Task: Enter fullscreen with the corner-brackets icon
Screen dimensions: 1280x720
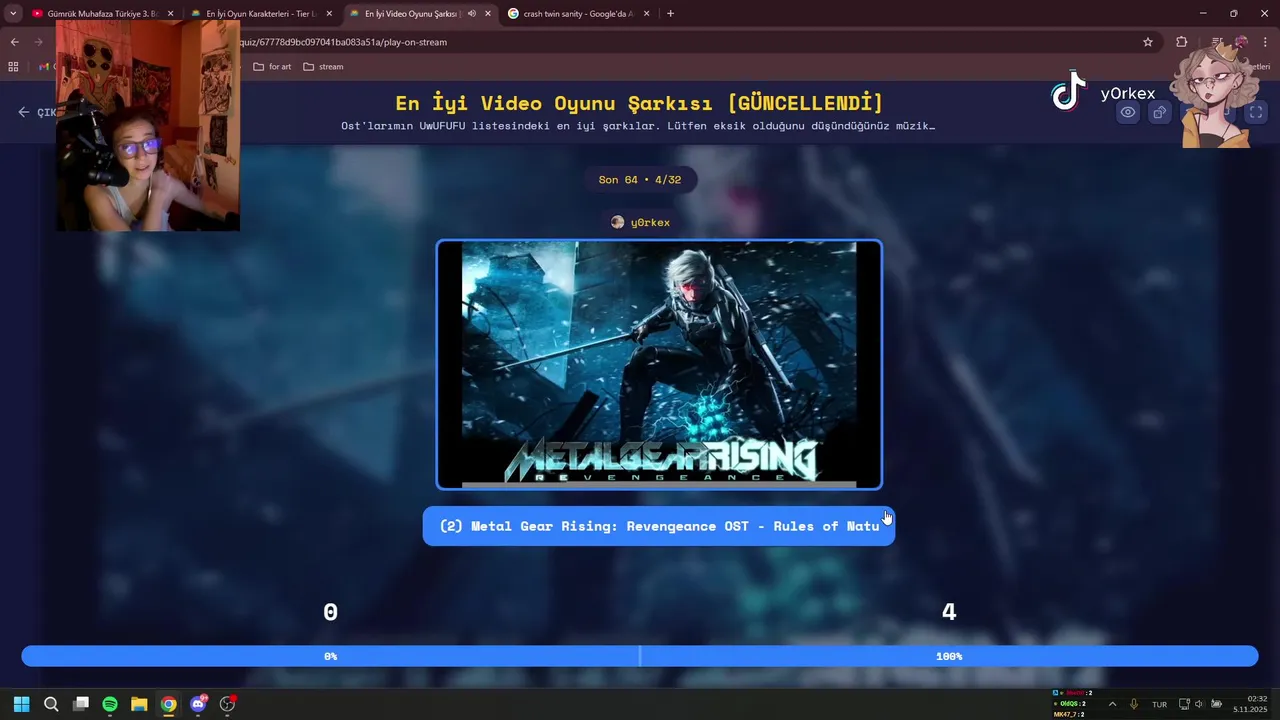Action: pos(1256,112)
